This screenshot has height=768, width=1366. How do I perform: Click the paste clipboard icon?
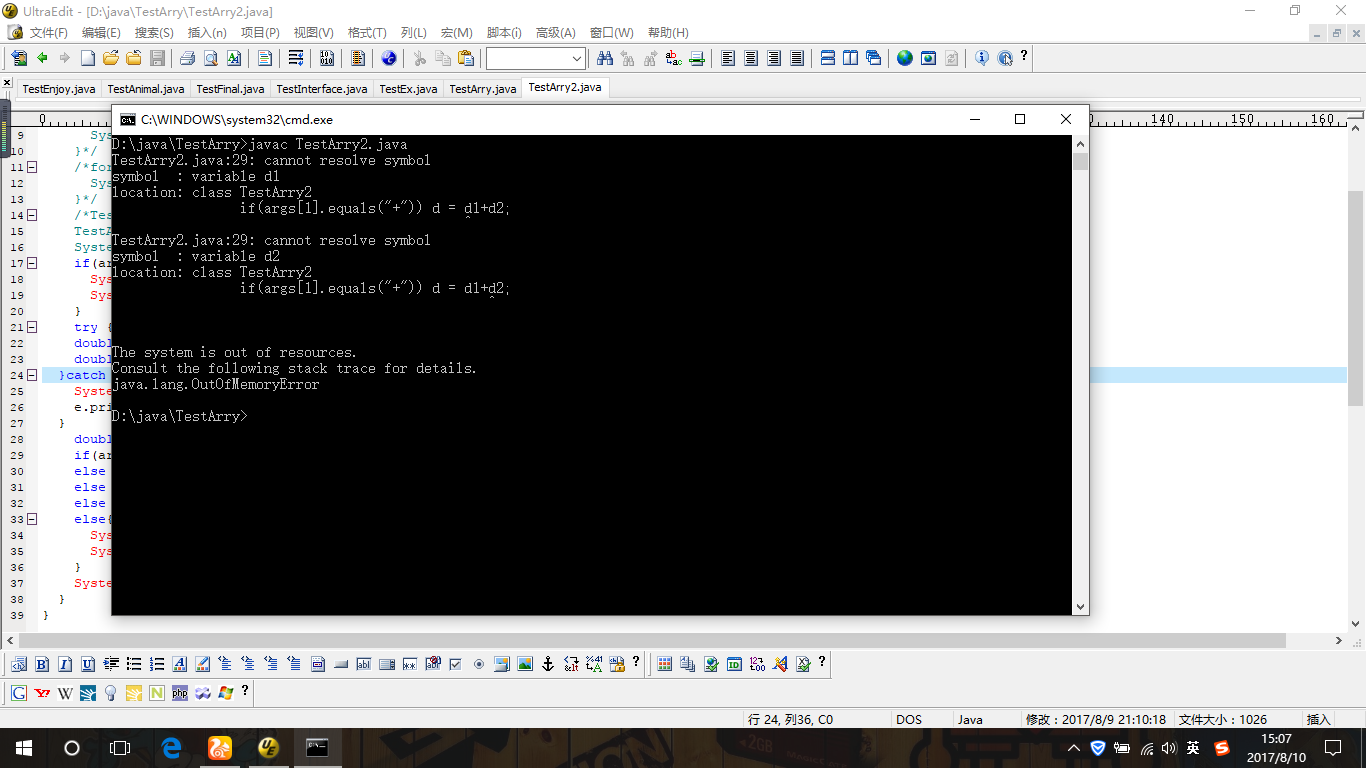tap(466, 58)
